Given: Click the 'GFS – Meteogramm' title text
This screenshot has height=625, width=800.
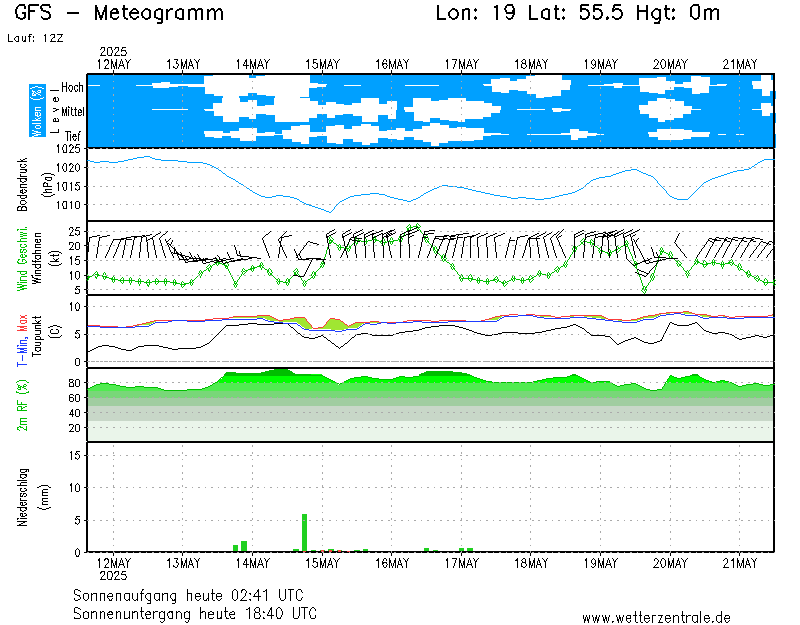Looking at the screenshot, I should [x=119, y=13].
